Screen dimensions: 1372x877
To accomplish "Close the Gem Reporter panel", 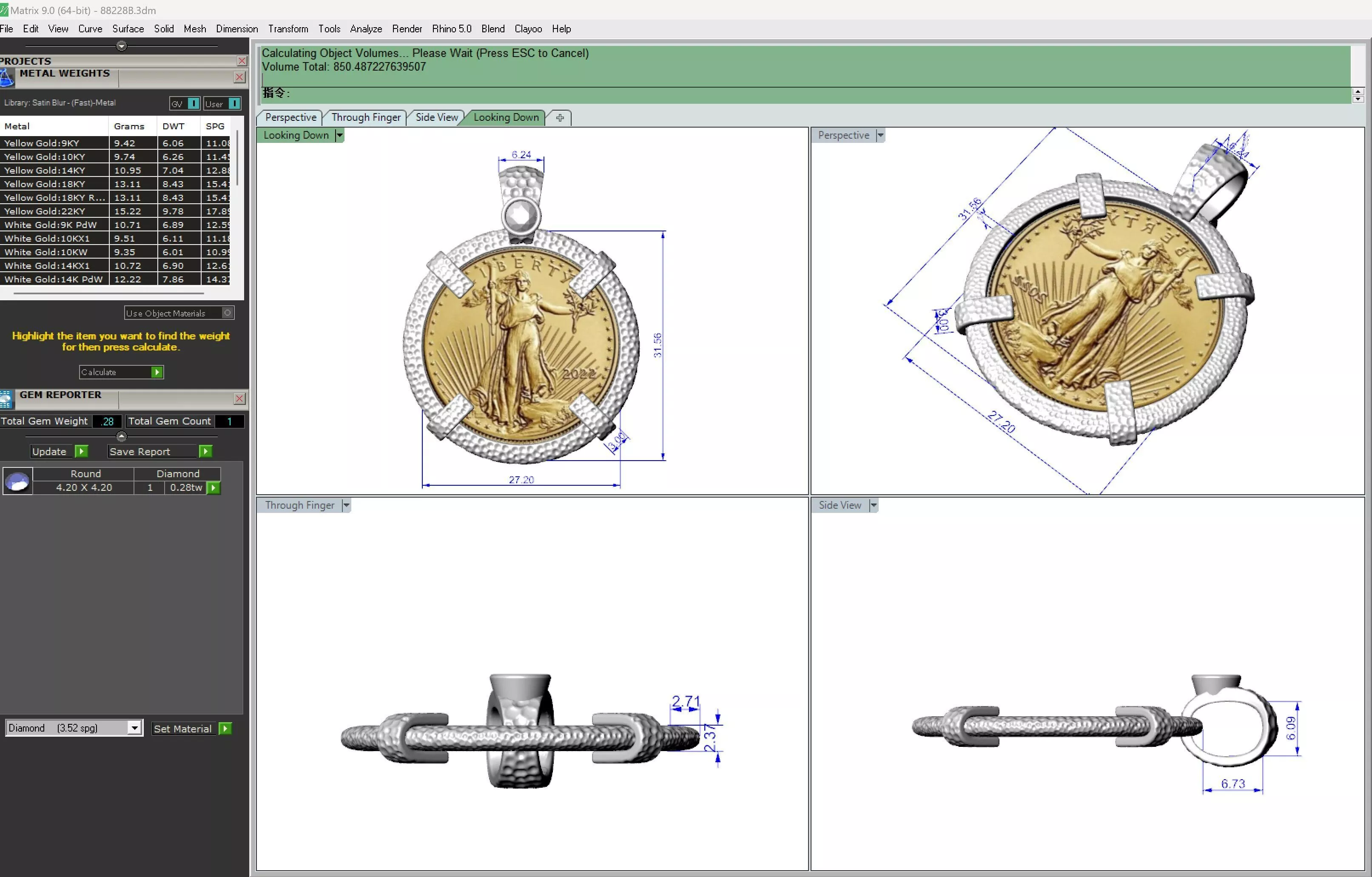I will pyautogui.click(x=240, y=399).
